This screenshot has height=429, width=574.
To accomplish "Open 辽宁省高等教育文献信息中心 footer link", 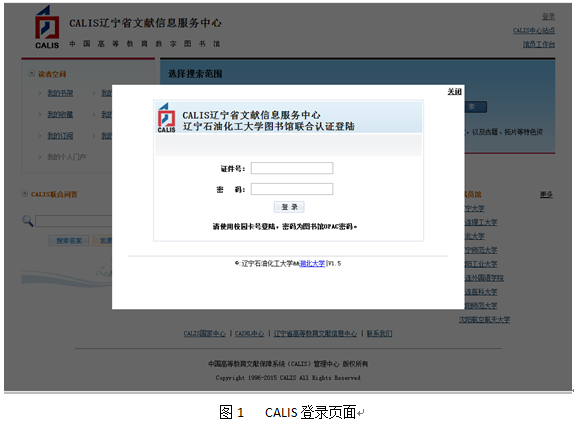I will (x=315, y=333).
